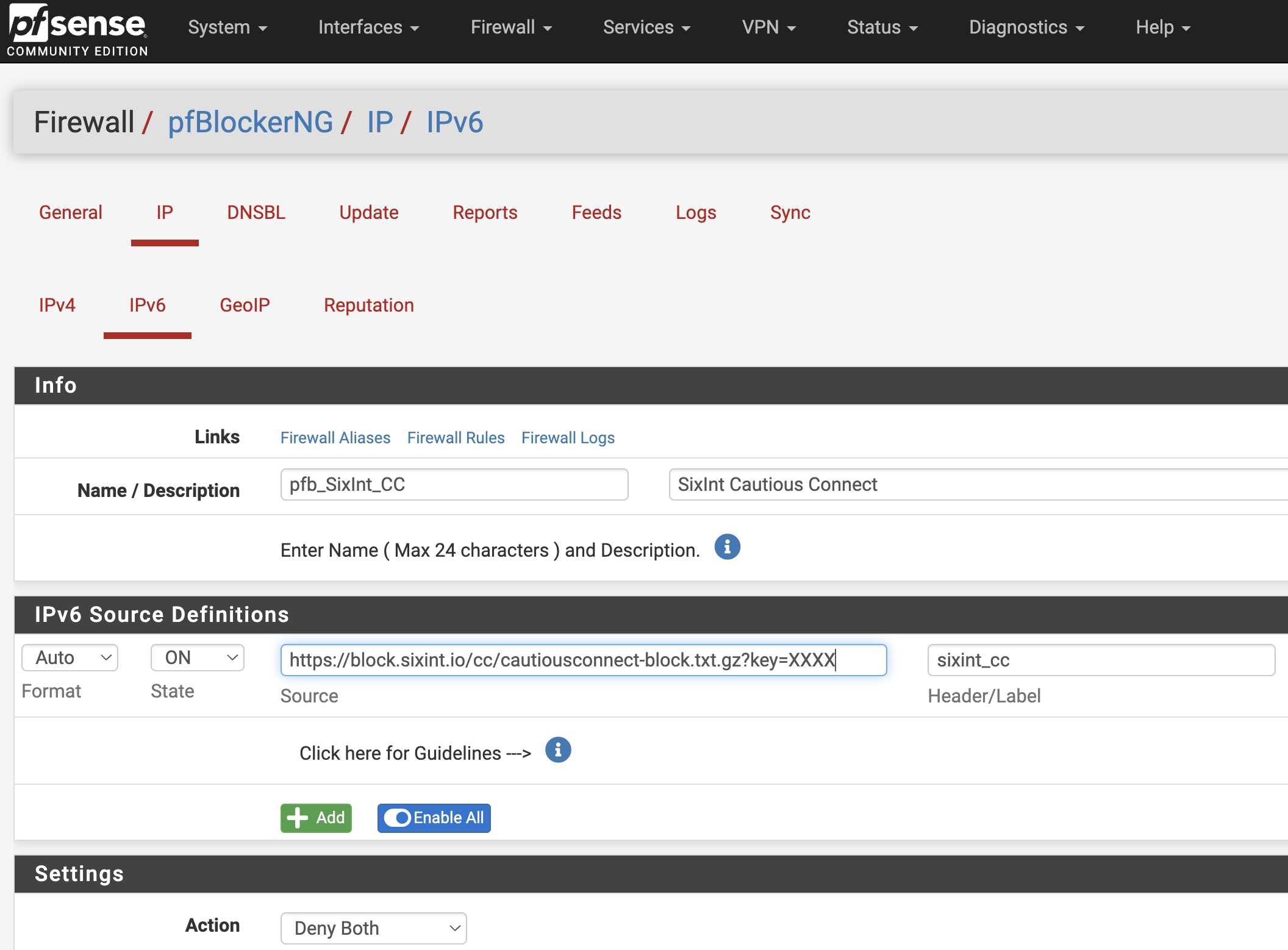1288x950 pixels.
Task: Click the Source URL input field
Action: (584, 660)
